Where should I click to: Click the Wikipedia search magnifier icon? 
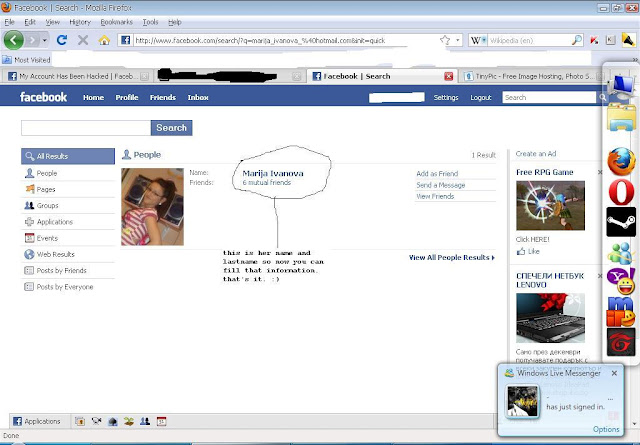(577, 40)
